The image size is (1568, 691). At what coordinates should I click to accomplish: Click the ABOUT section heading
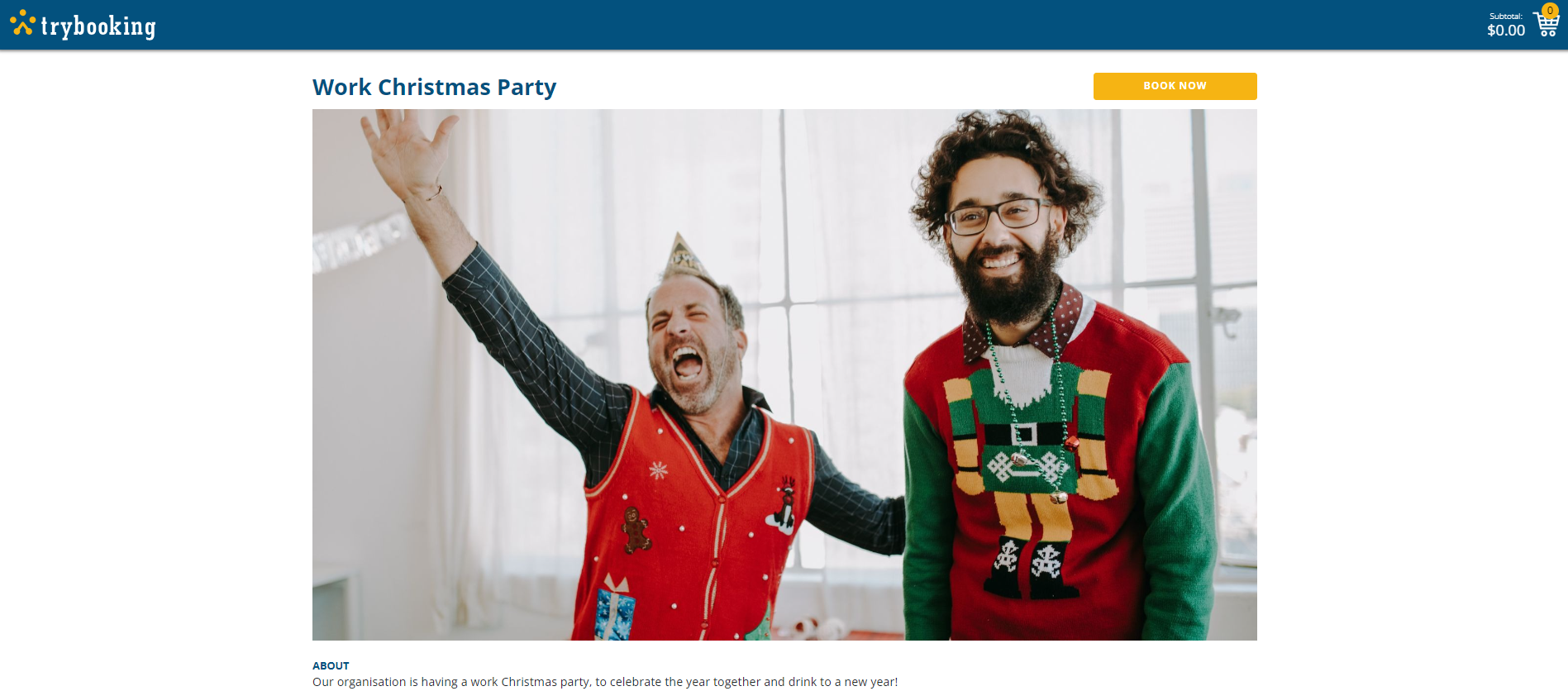pyautogui.click(x=331, y=665)
